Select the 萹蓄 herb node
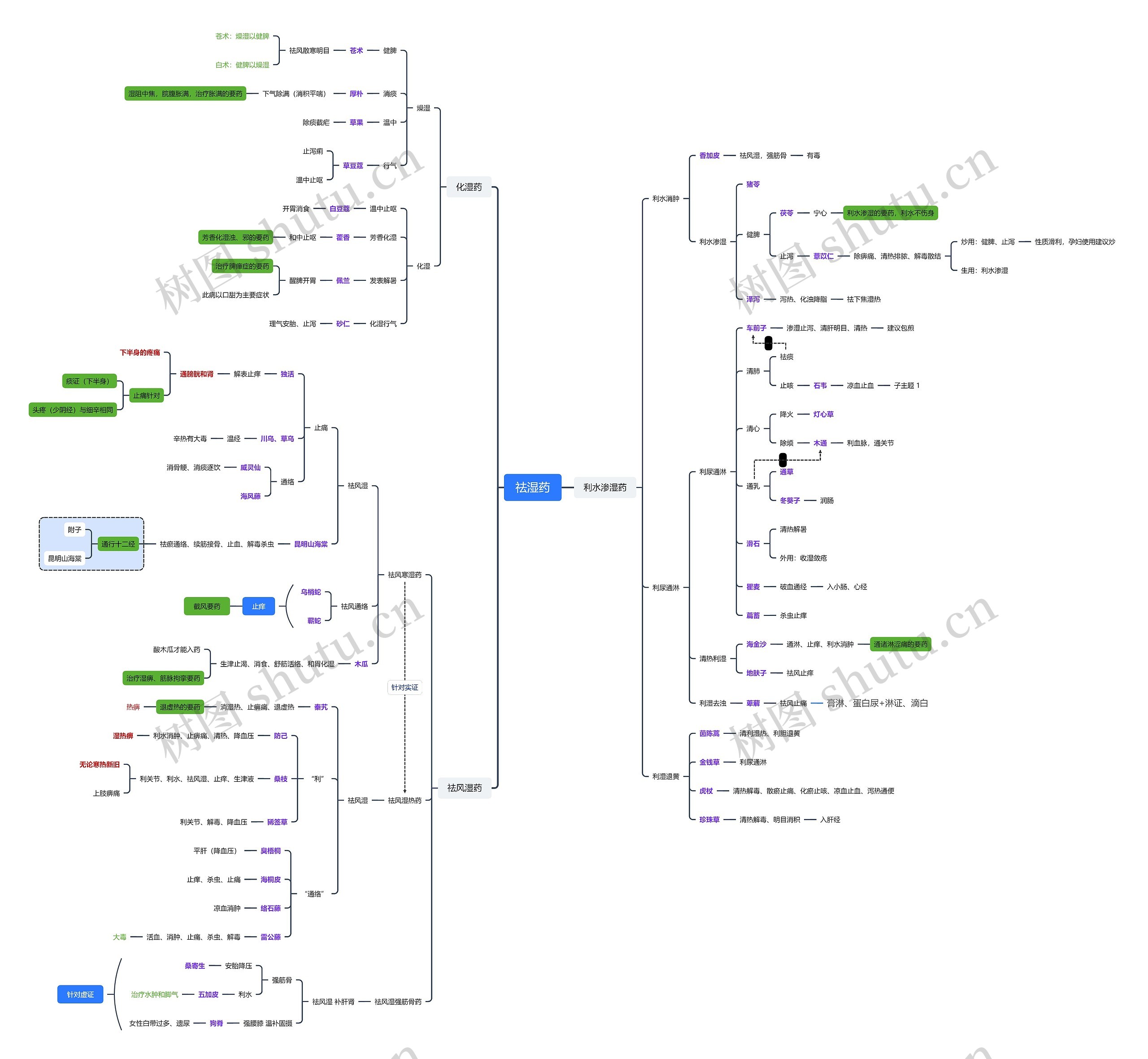 pos(753,615)
